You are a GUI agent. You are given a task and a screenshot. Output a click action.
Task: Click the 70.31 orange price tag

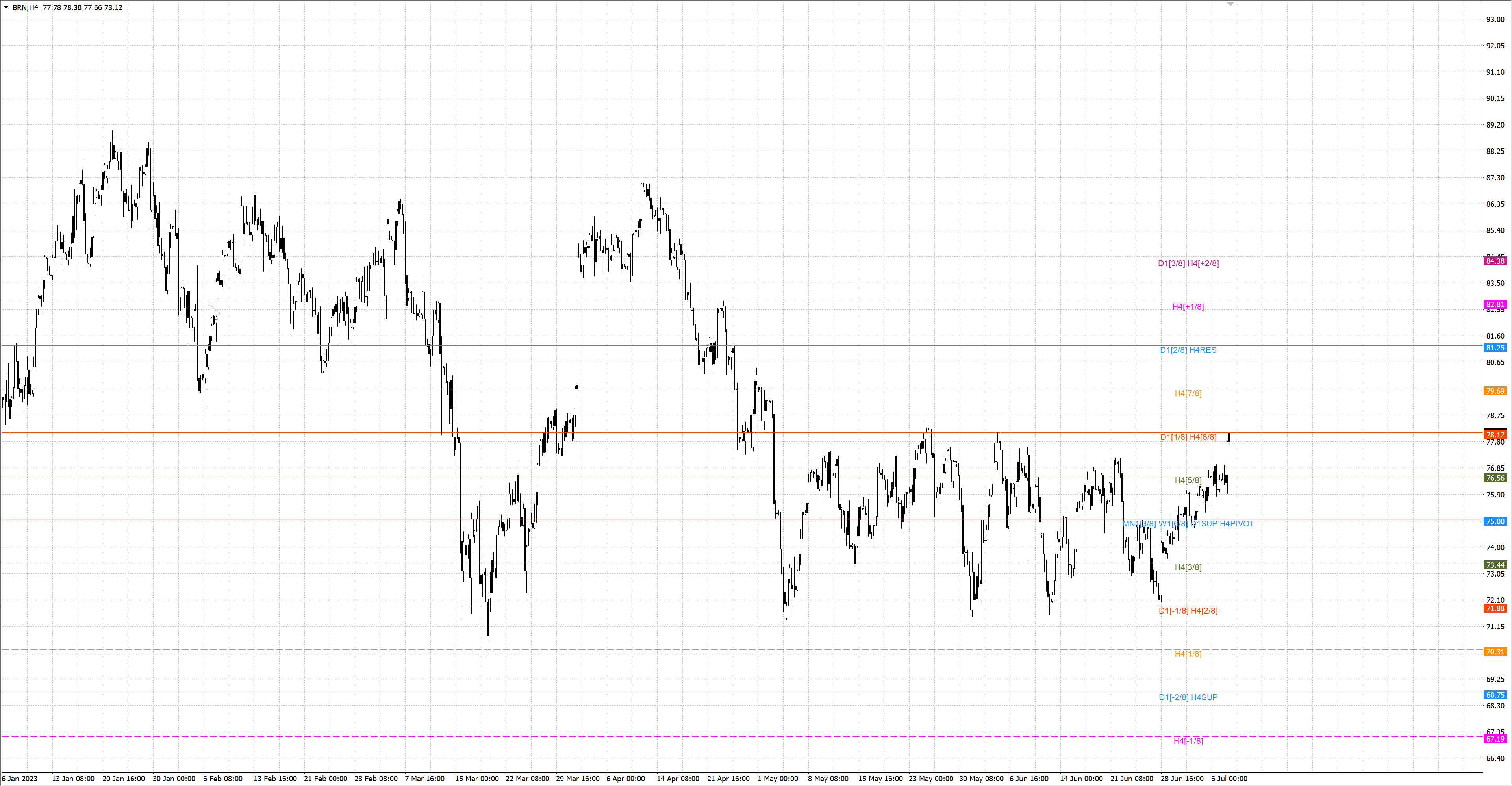(1495, 652)
